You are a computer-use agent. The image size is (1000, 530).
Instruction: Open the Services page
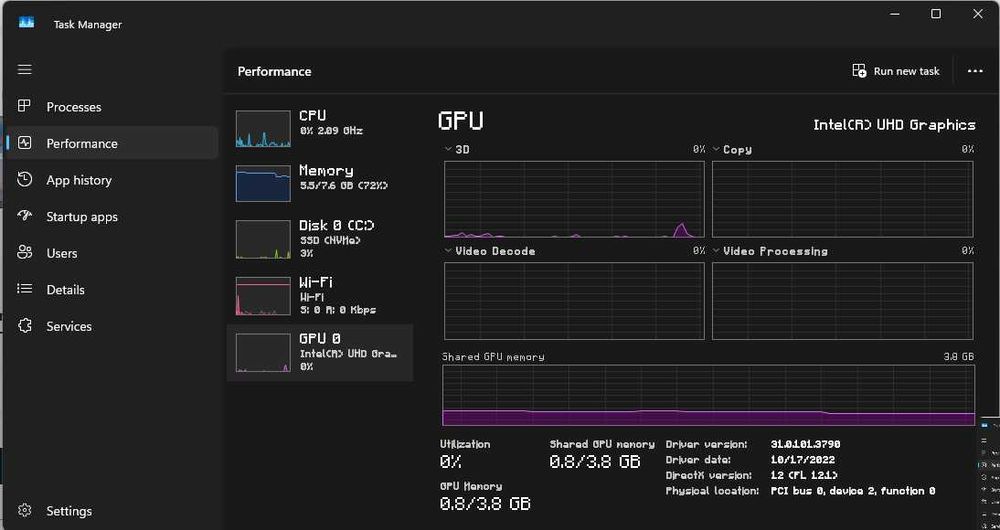click(112, 326)
